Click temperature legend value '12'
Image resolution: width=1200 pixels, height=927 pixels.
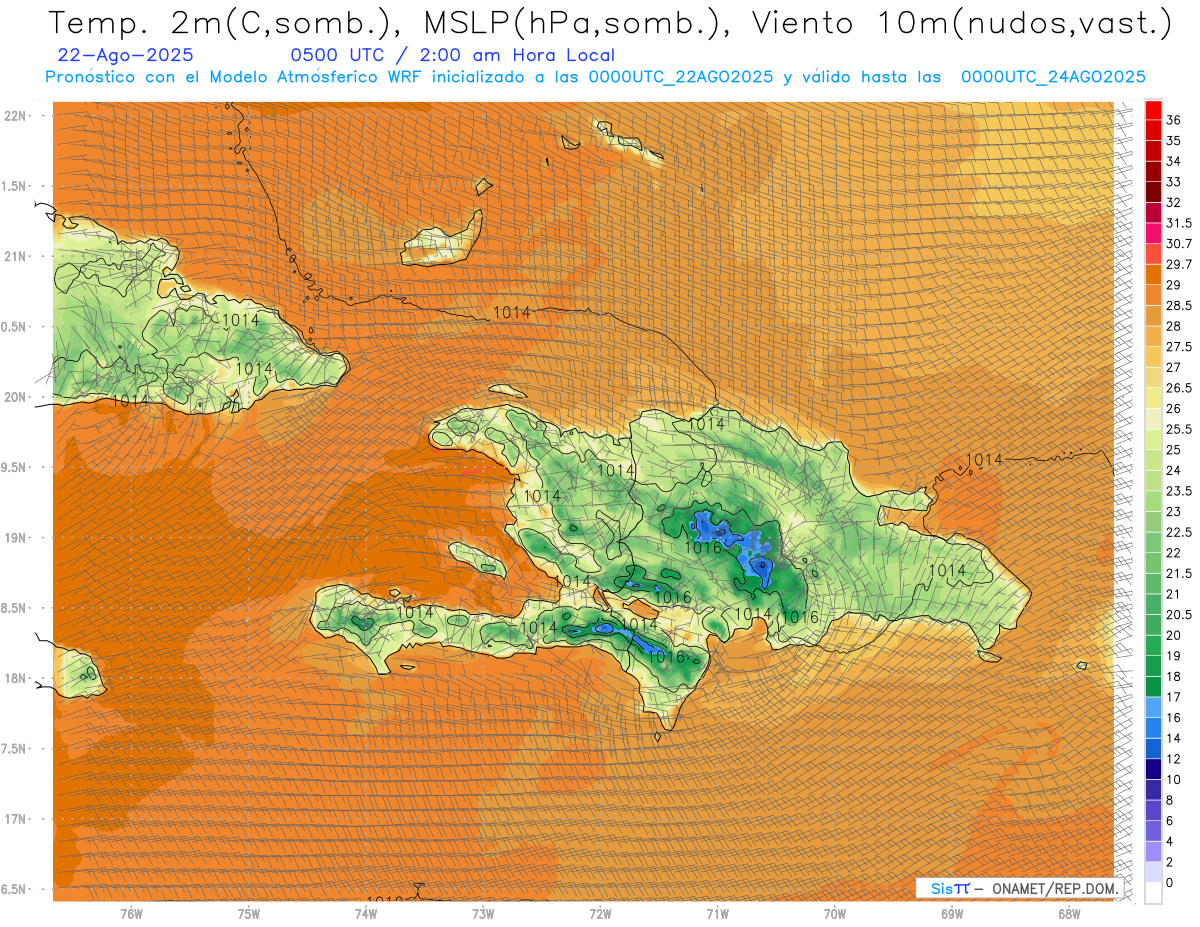(x=1174, y=758)
